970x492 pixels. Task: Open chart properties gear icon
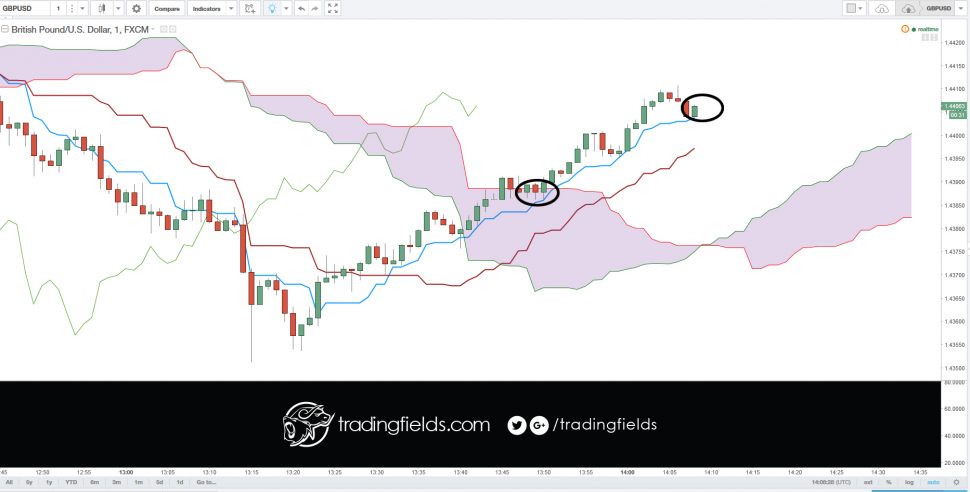pos(137,9)
